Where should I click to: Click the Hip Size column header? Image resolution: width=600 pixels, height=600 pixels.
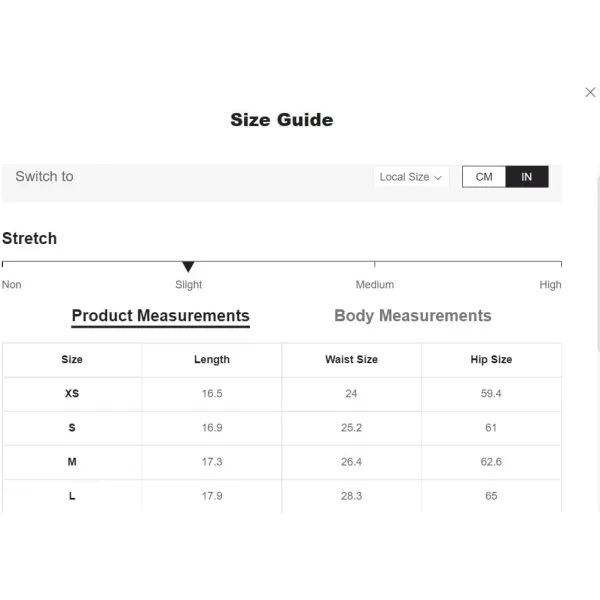pos(491,359)
